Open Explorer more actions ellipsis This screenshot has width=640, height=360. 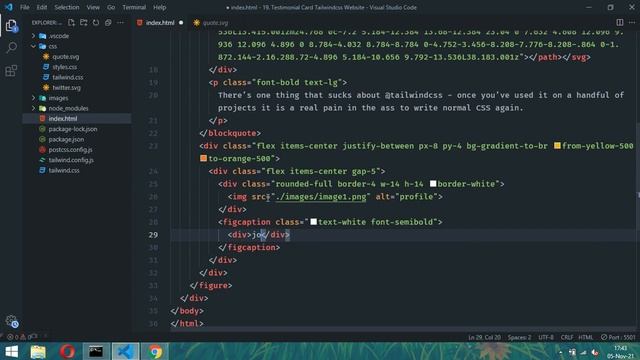(120, 22)
